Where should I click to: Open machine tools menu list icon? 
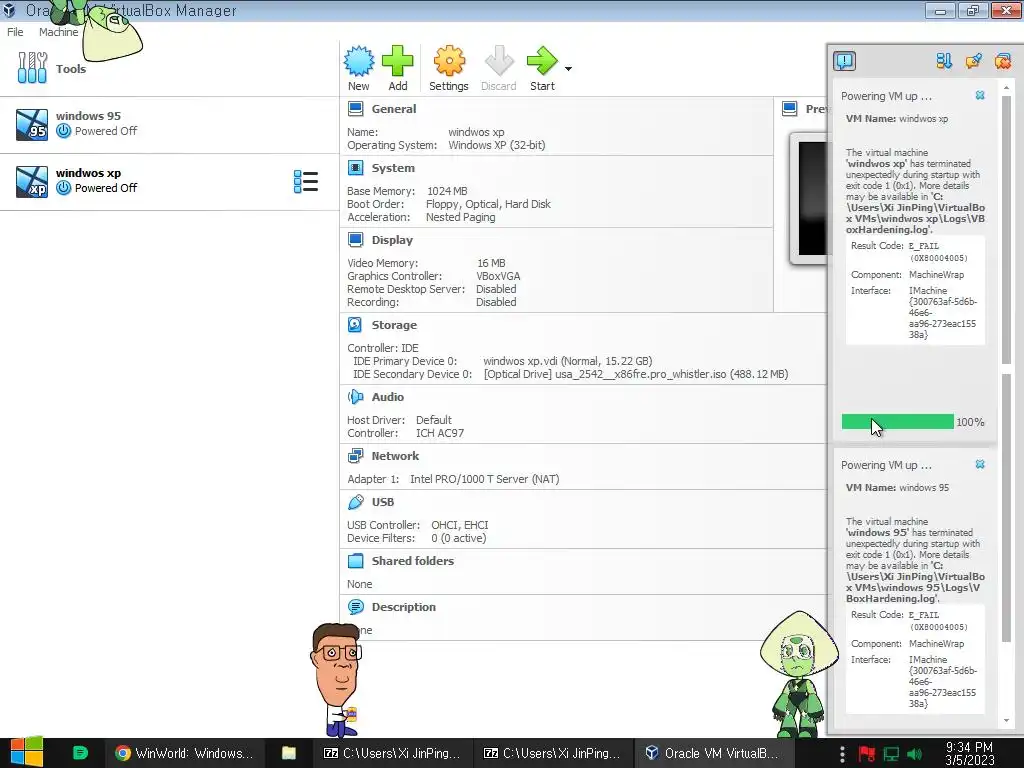(306, 182)
